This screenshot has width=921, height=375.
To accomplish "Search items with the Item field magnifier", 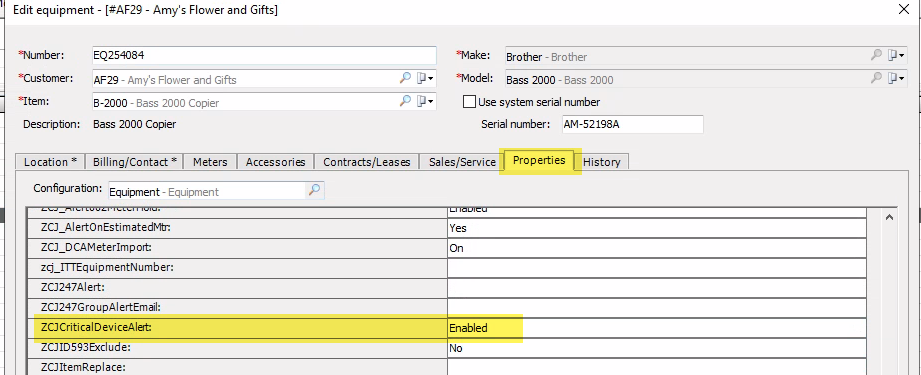I will coord(405,101).
